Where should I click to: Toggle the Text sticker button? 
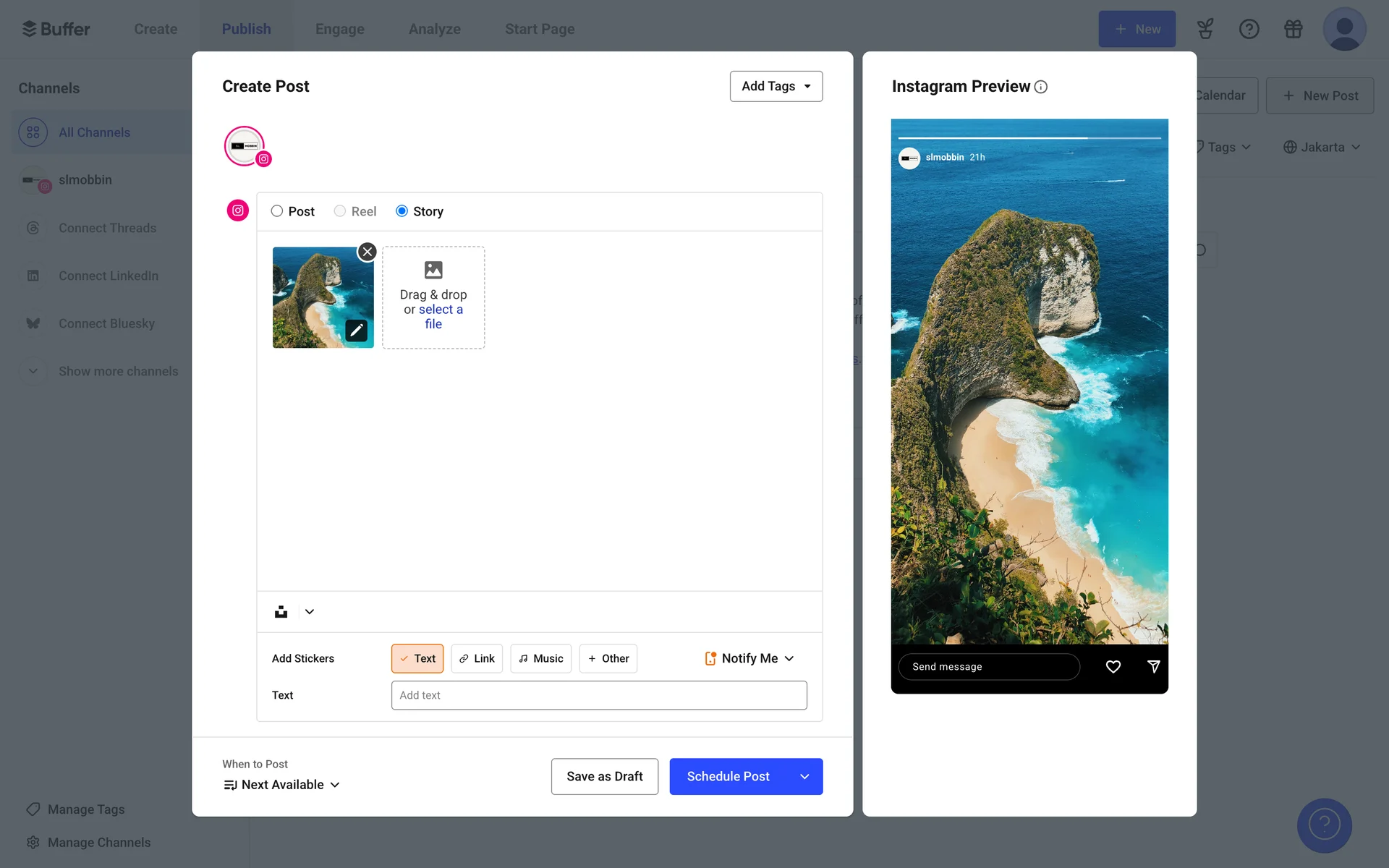click(417, 658)
